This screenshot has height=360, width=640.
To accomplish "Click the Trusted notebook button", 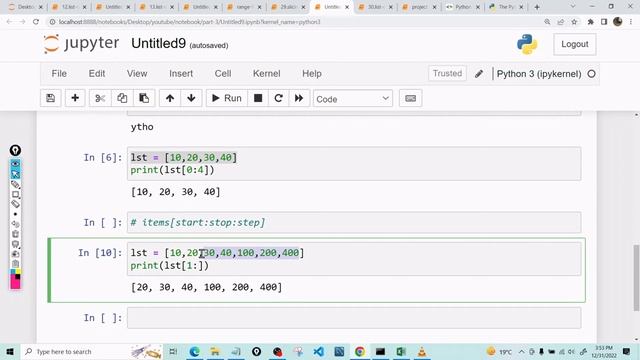I will [x=447, y=73].
